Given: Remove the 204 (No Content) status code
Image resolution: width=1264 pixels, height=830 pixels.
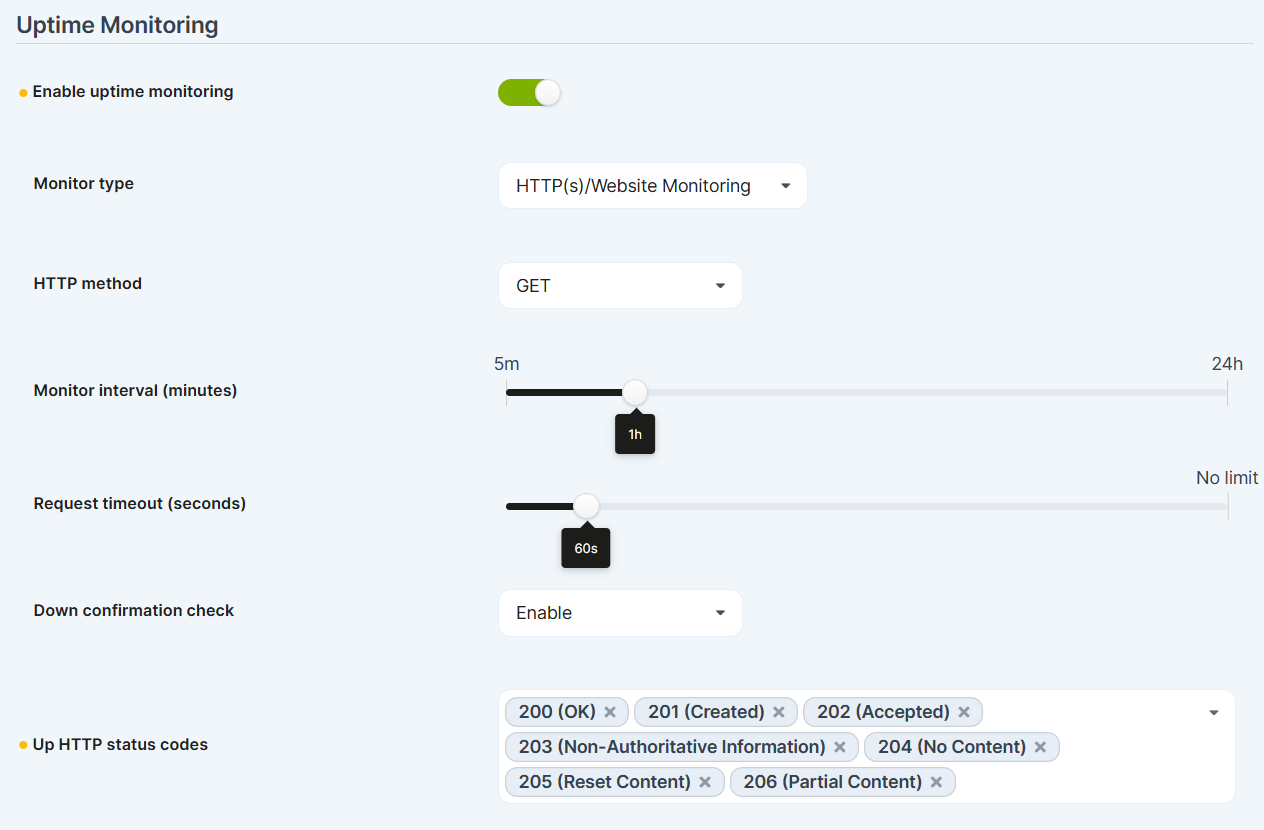Looking at the screenshot, I should [1040, 747].
